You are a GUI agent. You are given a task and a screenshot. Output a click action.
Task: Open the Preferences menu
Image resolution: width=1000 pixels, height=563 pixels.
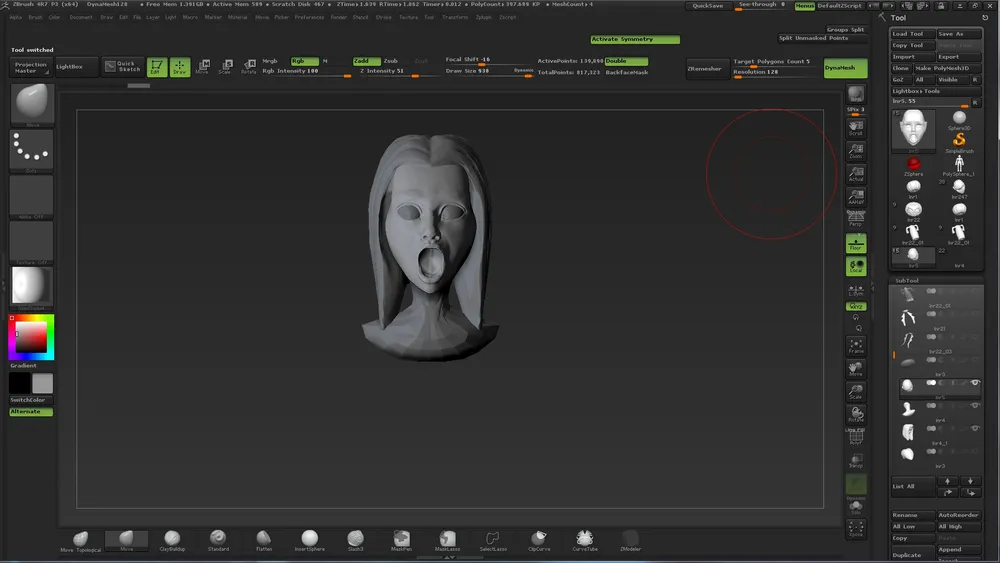308,17
